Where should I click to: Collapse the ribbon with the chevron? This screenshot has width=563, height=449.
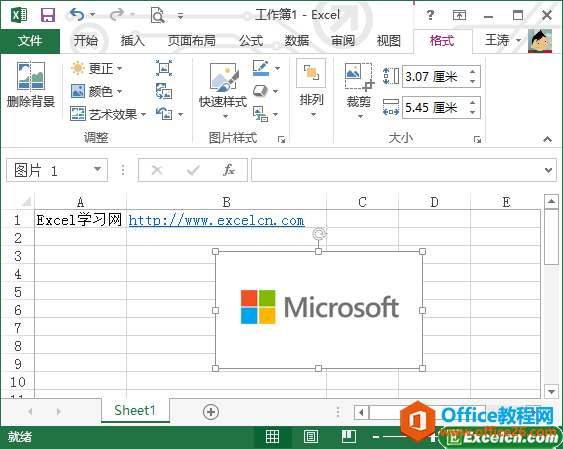(x=547, y=139)
